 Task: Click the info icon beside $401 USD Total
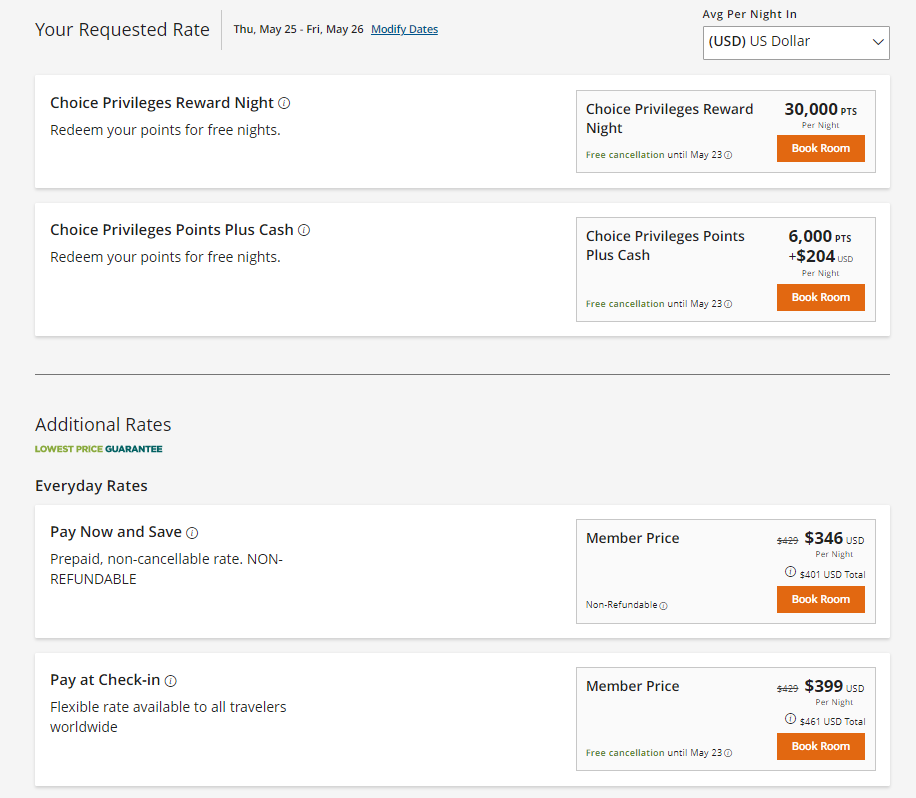(x=789, y=572)
